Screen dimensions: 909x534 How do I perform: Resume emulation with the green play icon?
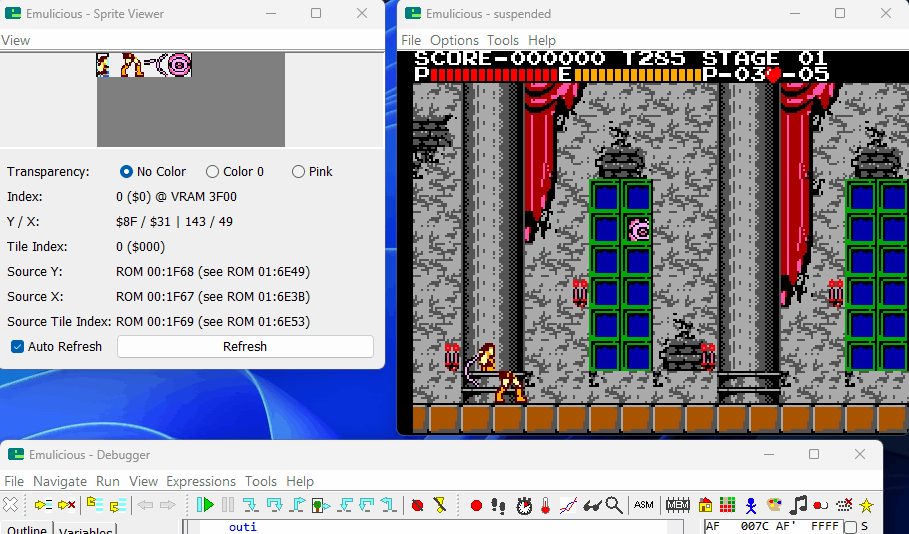click(205, 505)
